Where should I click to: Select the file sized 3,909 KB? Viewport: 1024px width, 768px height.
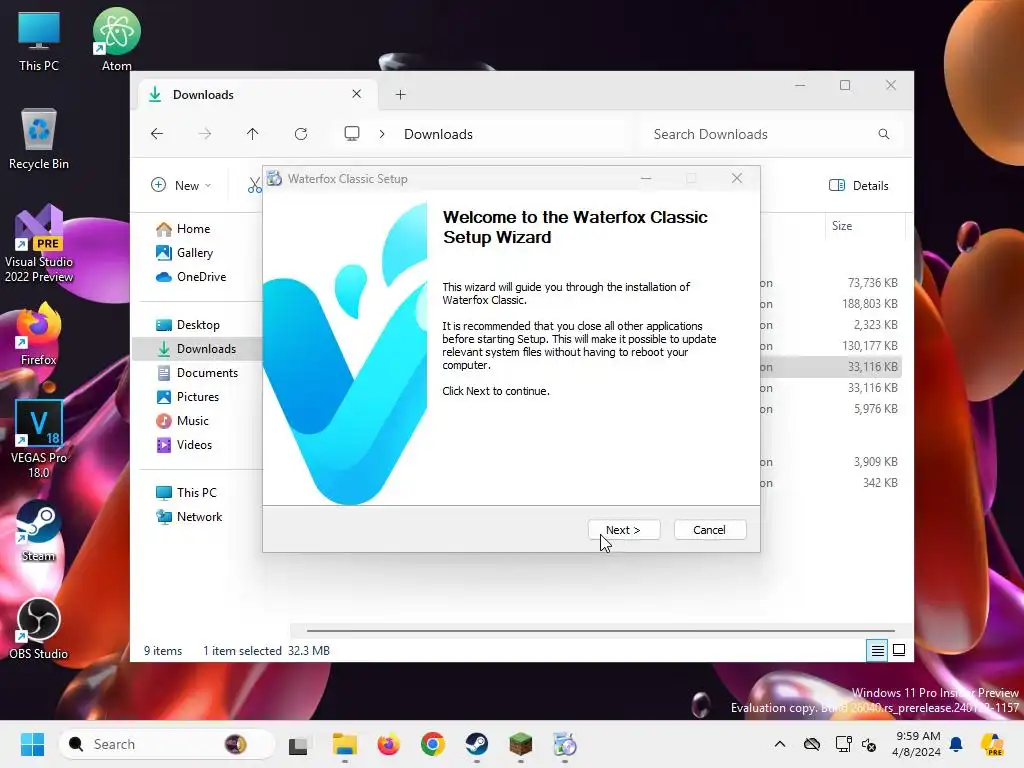(x=875, y=462)
